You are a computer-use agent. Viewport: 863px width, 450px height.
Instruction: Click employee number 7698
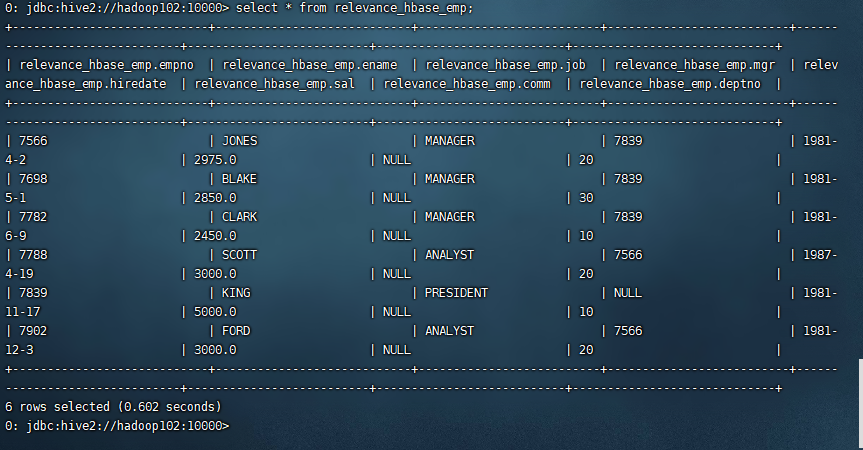(x=34, y=179)
